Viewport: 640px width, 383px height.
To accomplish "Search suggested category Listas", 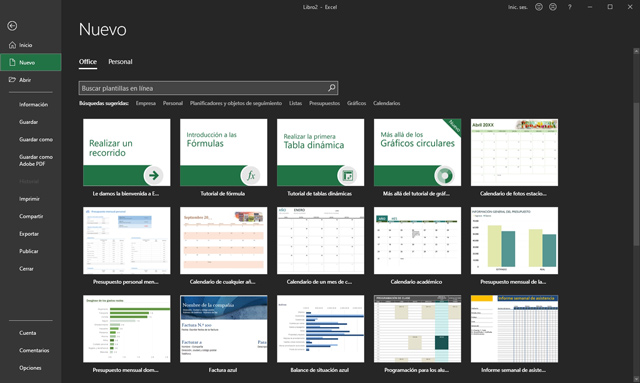I will (296, 103).
